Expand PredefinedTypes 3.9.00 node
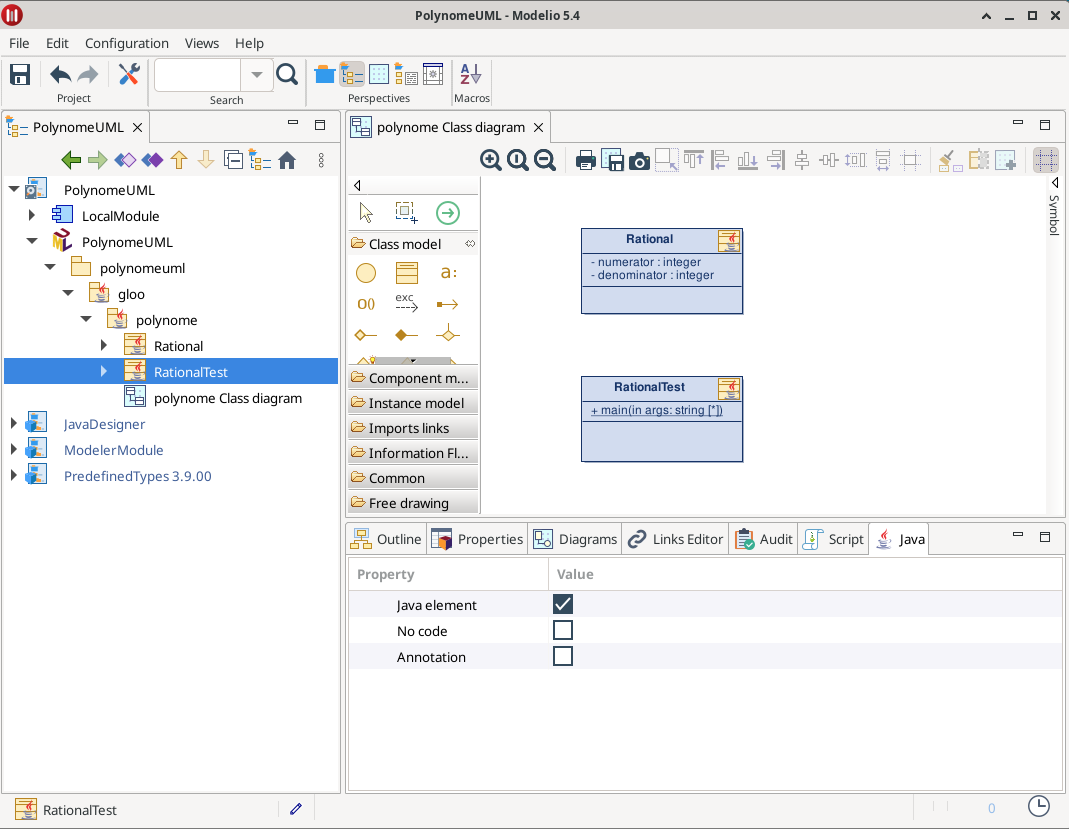The image size is (1069, 829). [14, 475]
